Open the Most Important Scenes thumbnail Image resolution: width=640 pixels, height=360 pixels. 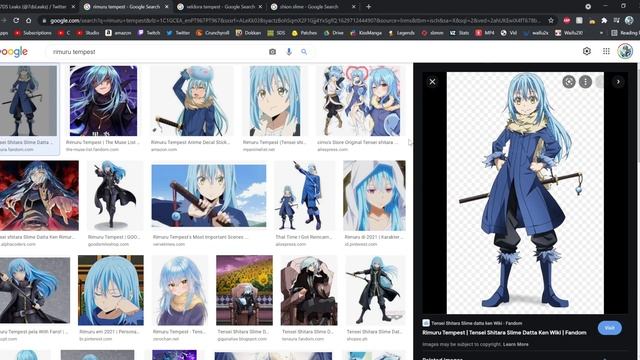209,195
